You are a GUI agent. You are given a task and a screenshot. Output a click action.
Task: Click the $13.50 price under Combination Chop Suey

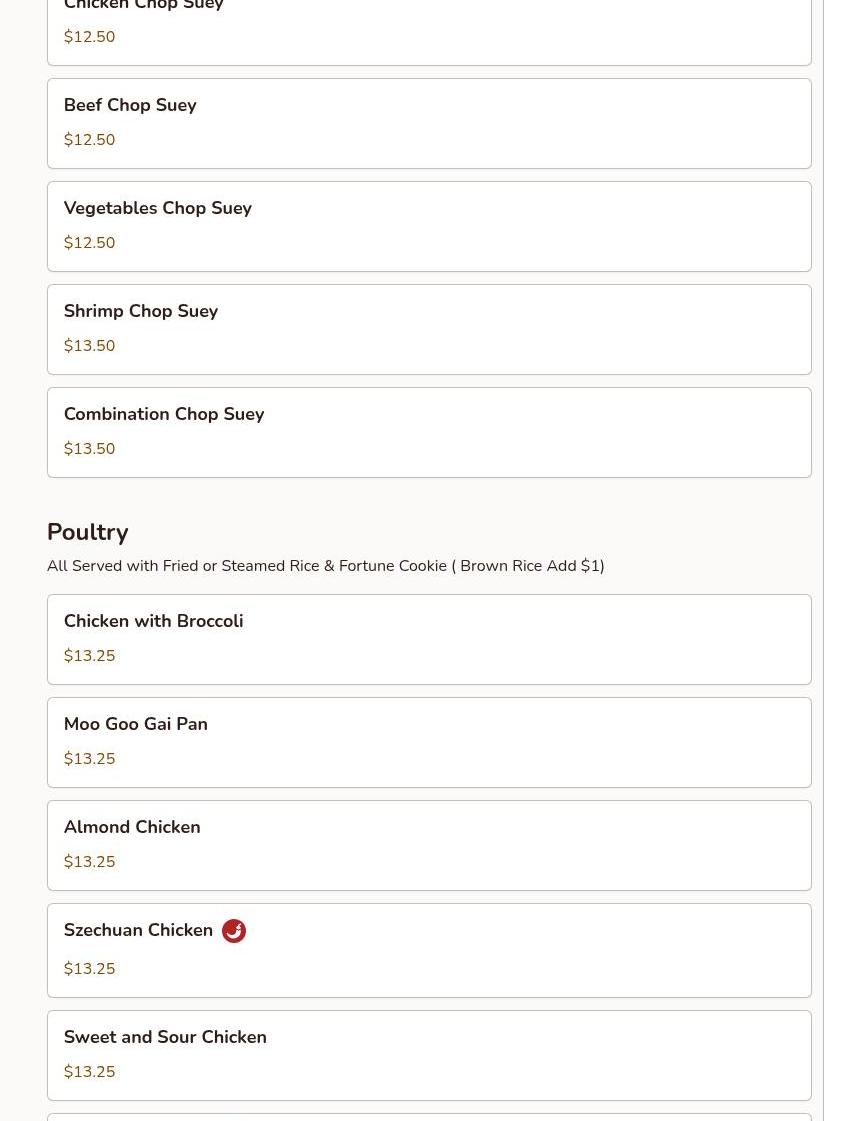coord(89,448)
